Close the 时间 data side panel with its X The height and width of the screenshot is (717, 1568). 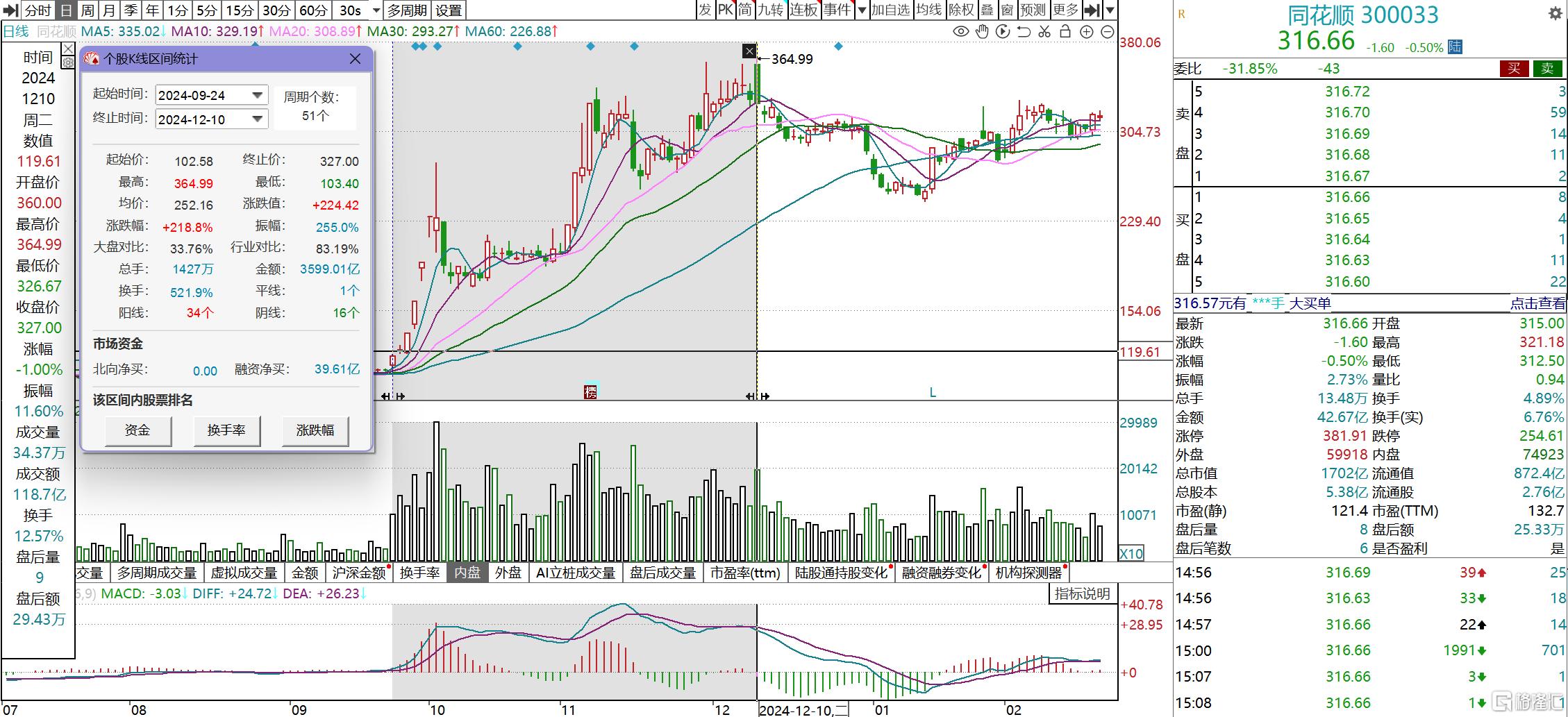(x=68, y=49)
